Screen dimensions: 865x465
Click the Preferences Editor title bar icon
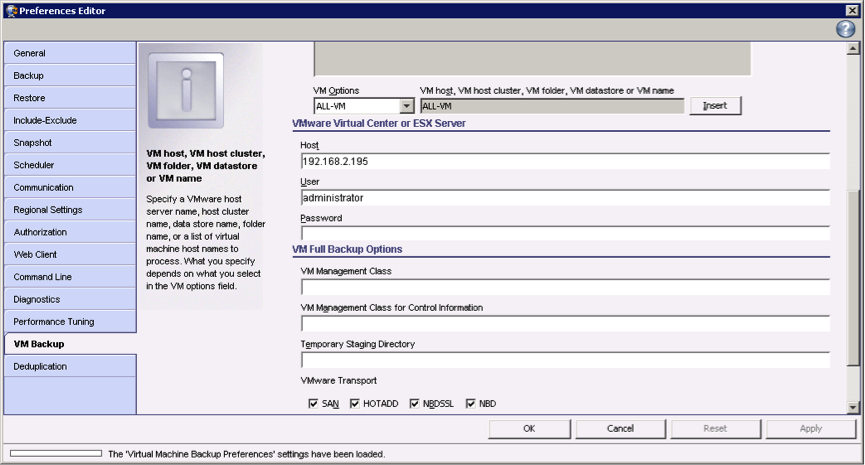pos(11,10)
